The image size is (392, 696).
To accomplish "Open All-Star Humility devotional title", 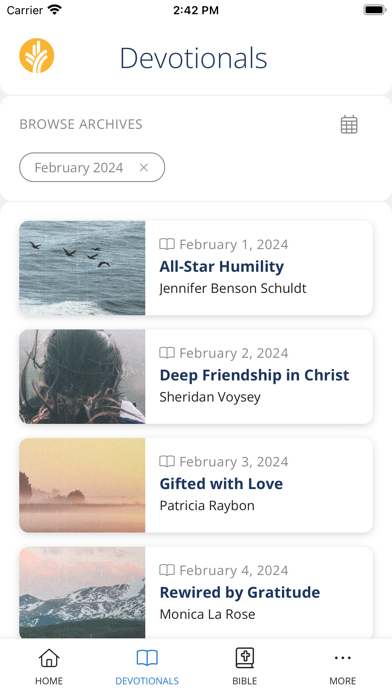I will [222, 266].
